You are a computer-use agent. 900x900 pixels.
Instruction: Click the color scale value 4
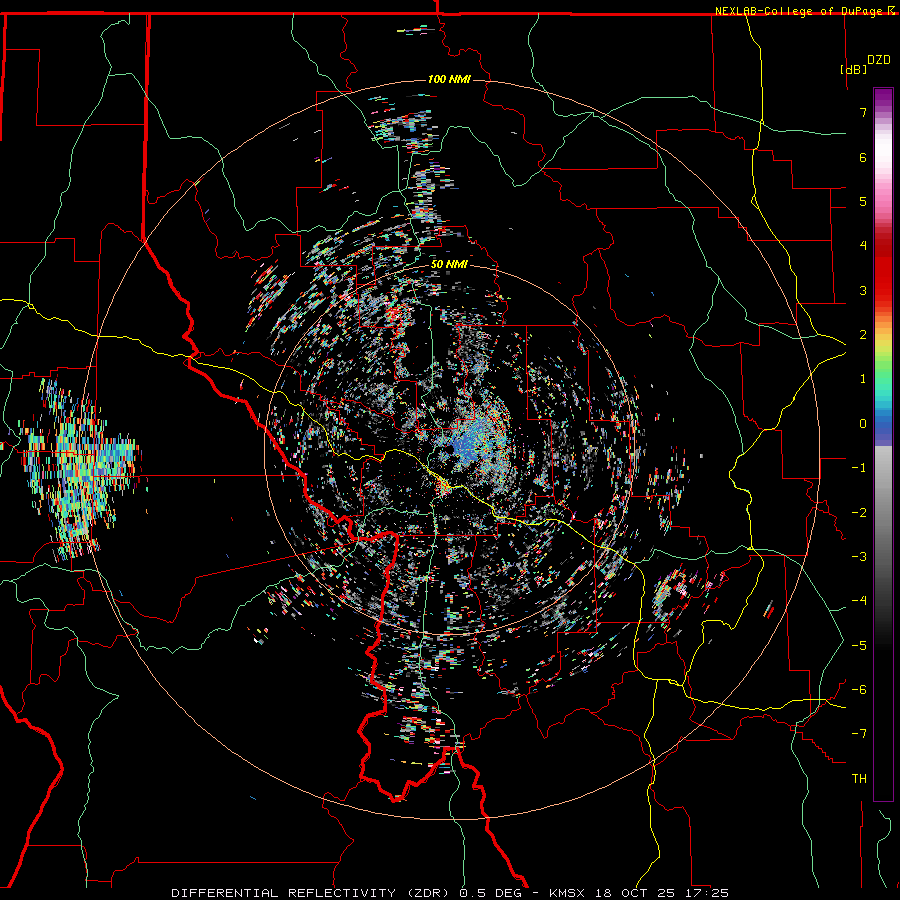pyautogui.click(x=863, y=246)
